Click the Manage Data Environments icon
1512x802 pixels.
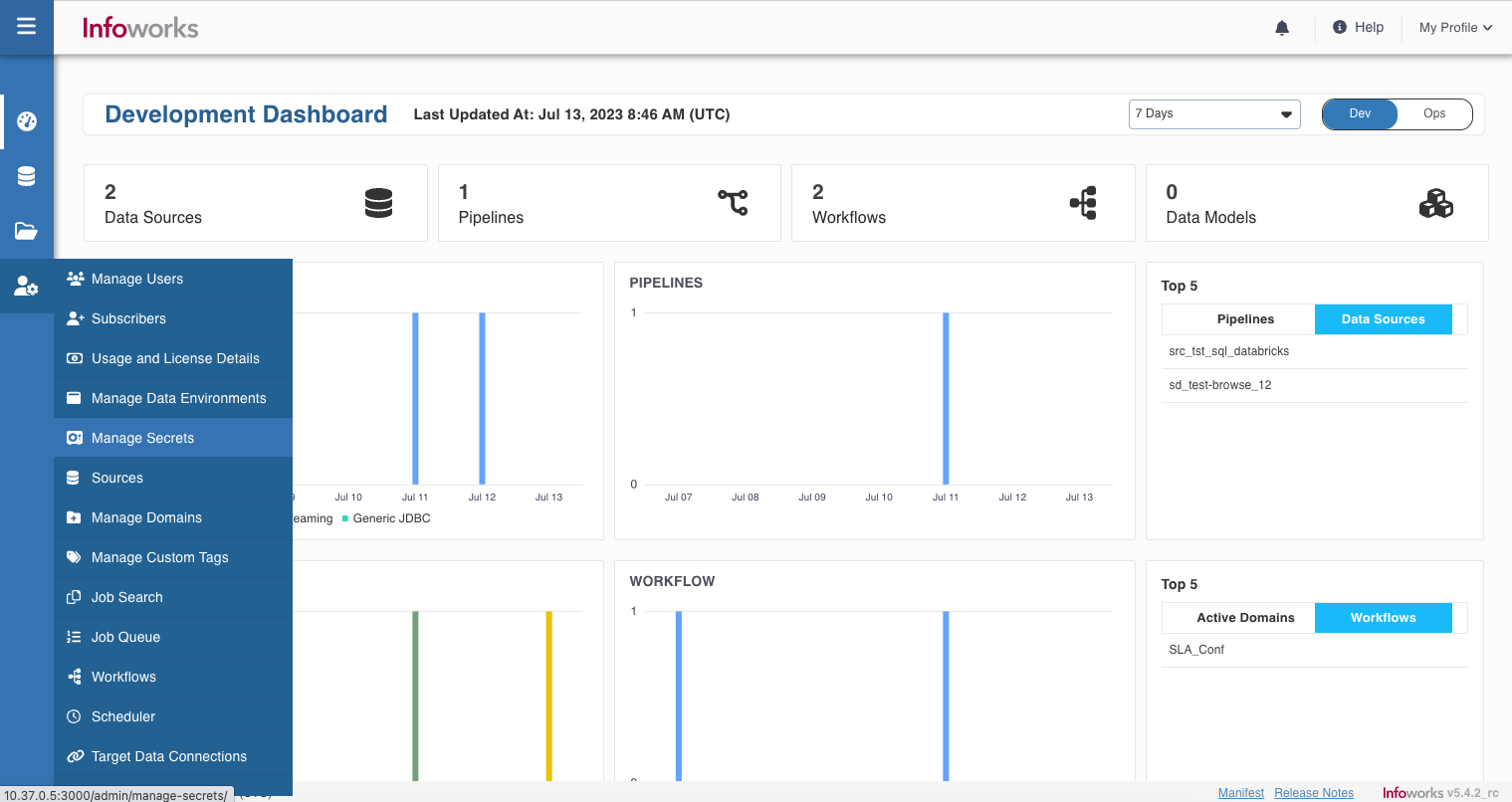tap(74, 398)
